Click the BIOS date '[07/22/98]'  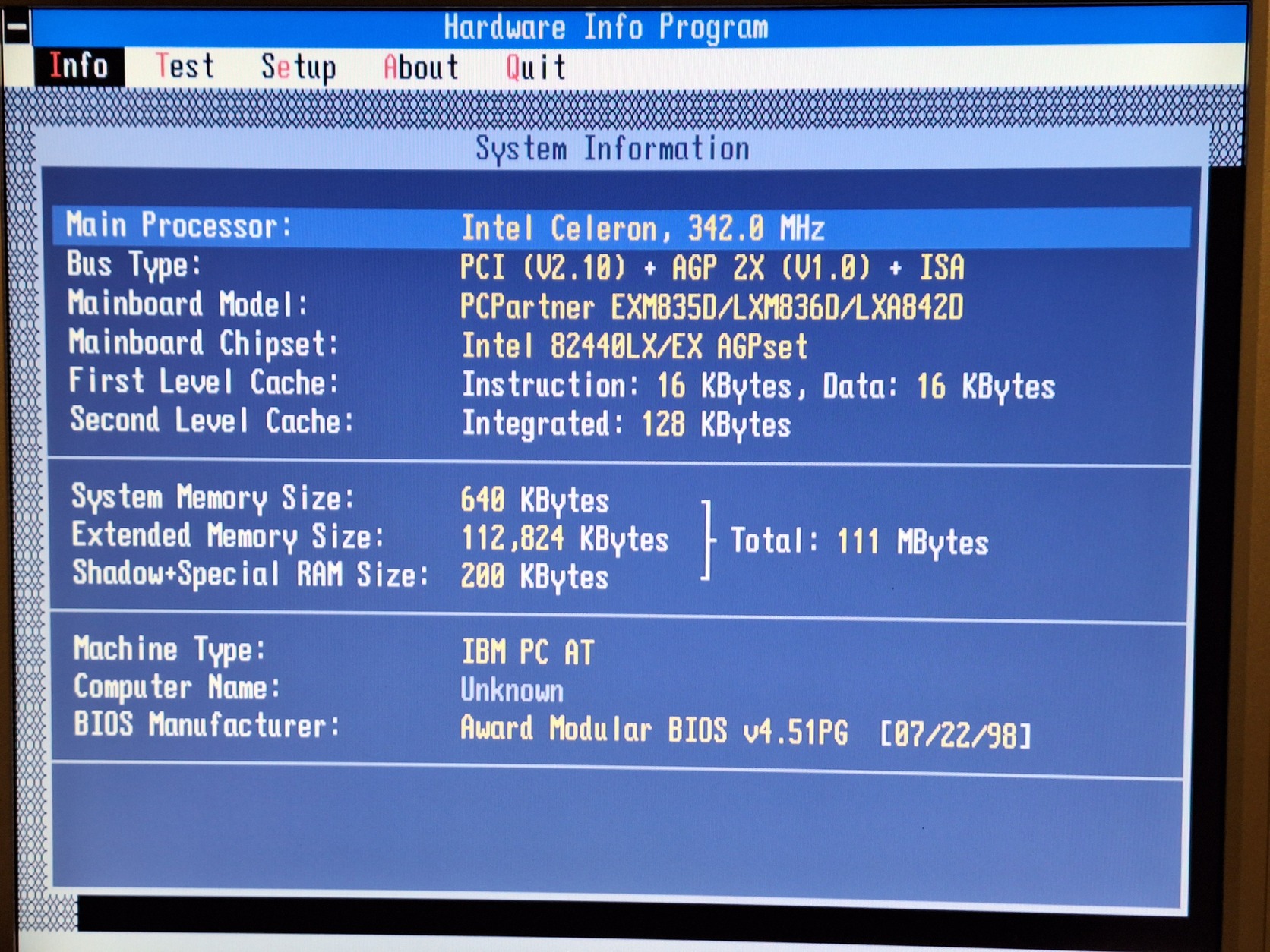pos(956,735)
